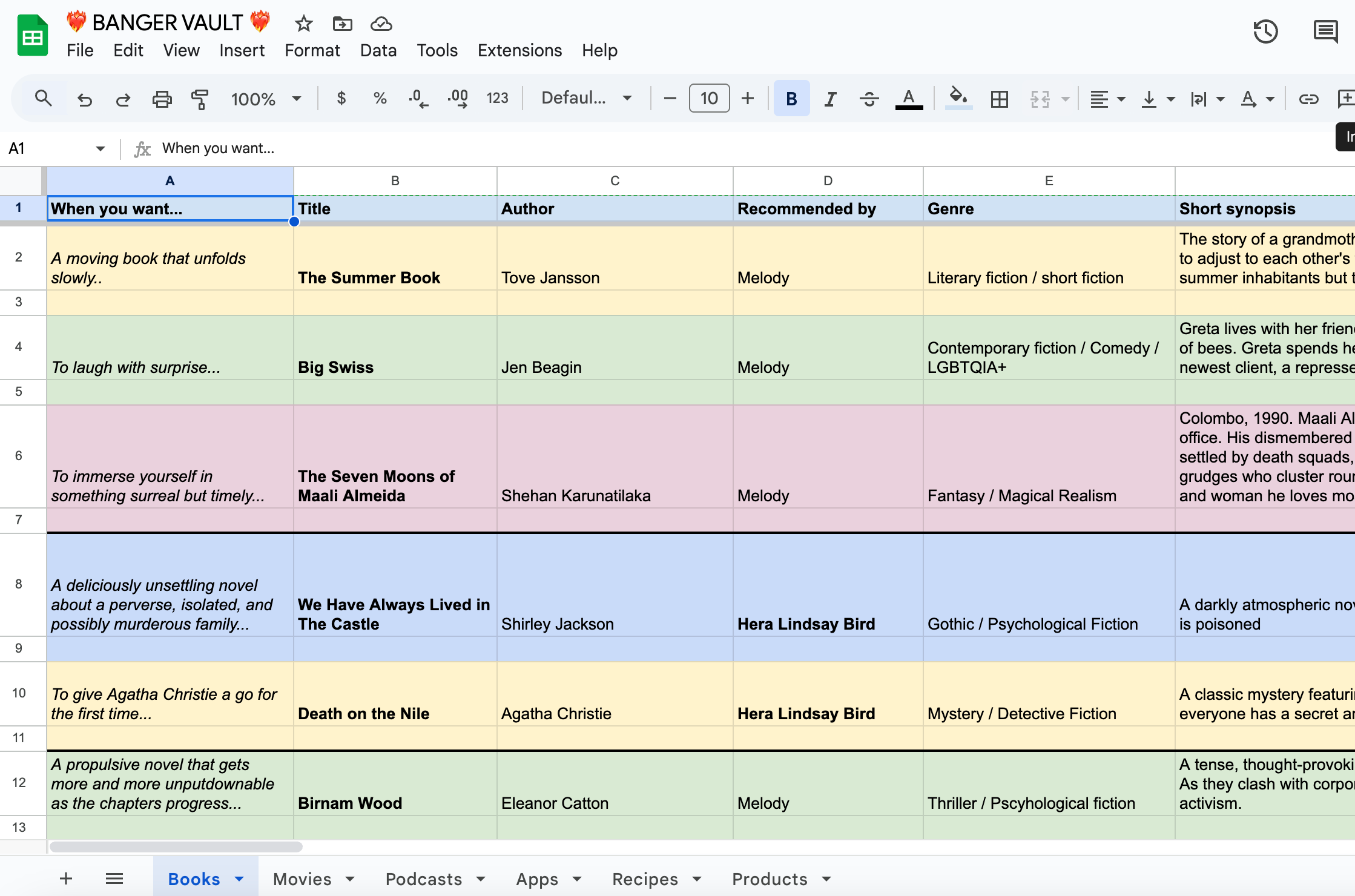Toggle strikethrough formatting
Viewport: 1355px width, 896px height.
pyautogui.click(x=869, y=99)
